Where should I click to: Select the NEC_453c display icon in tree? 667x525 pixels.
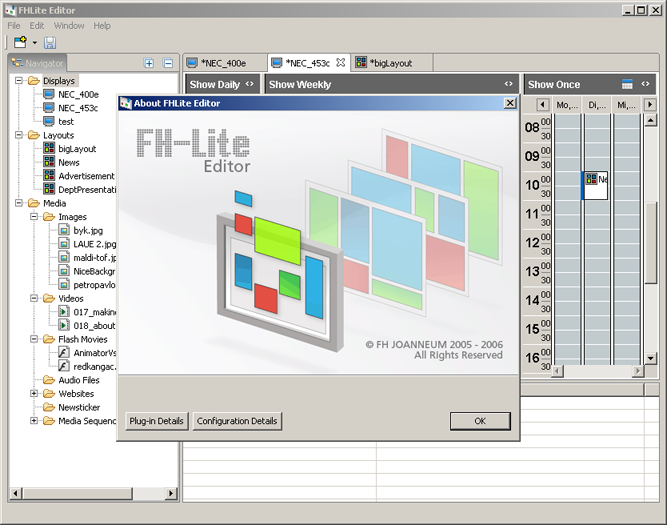coord(49,108)
